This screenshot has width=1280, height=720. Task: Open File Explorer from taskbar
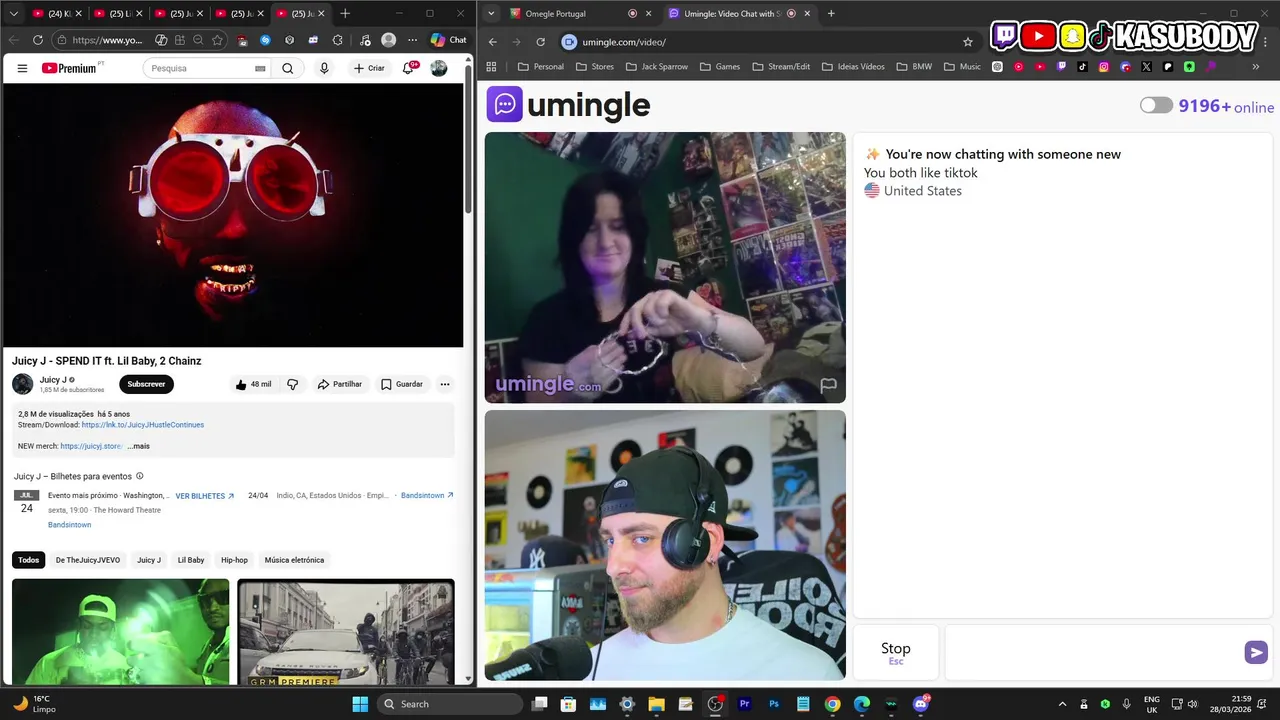point(656,704)
